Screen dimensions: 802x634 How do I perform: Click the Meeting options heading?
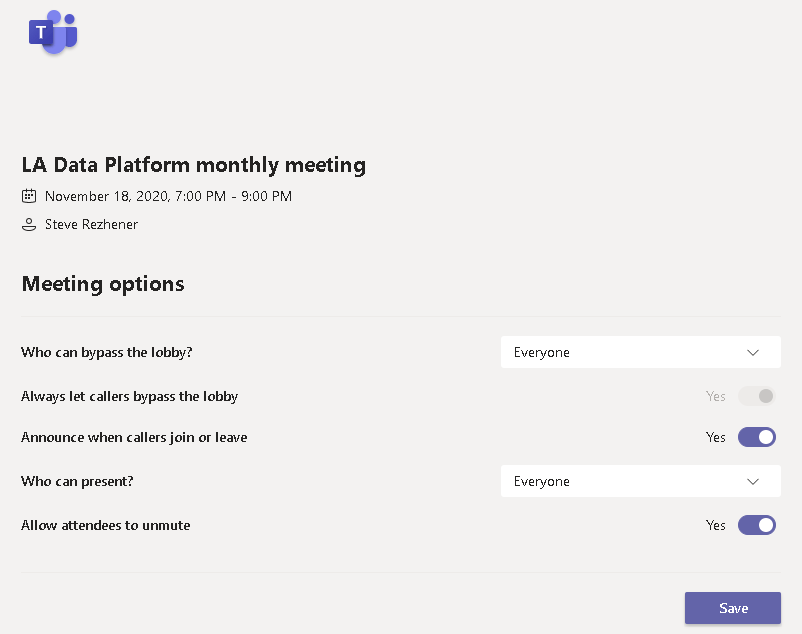pos(103,284)
